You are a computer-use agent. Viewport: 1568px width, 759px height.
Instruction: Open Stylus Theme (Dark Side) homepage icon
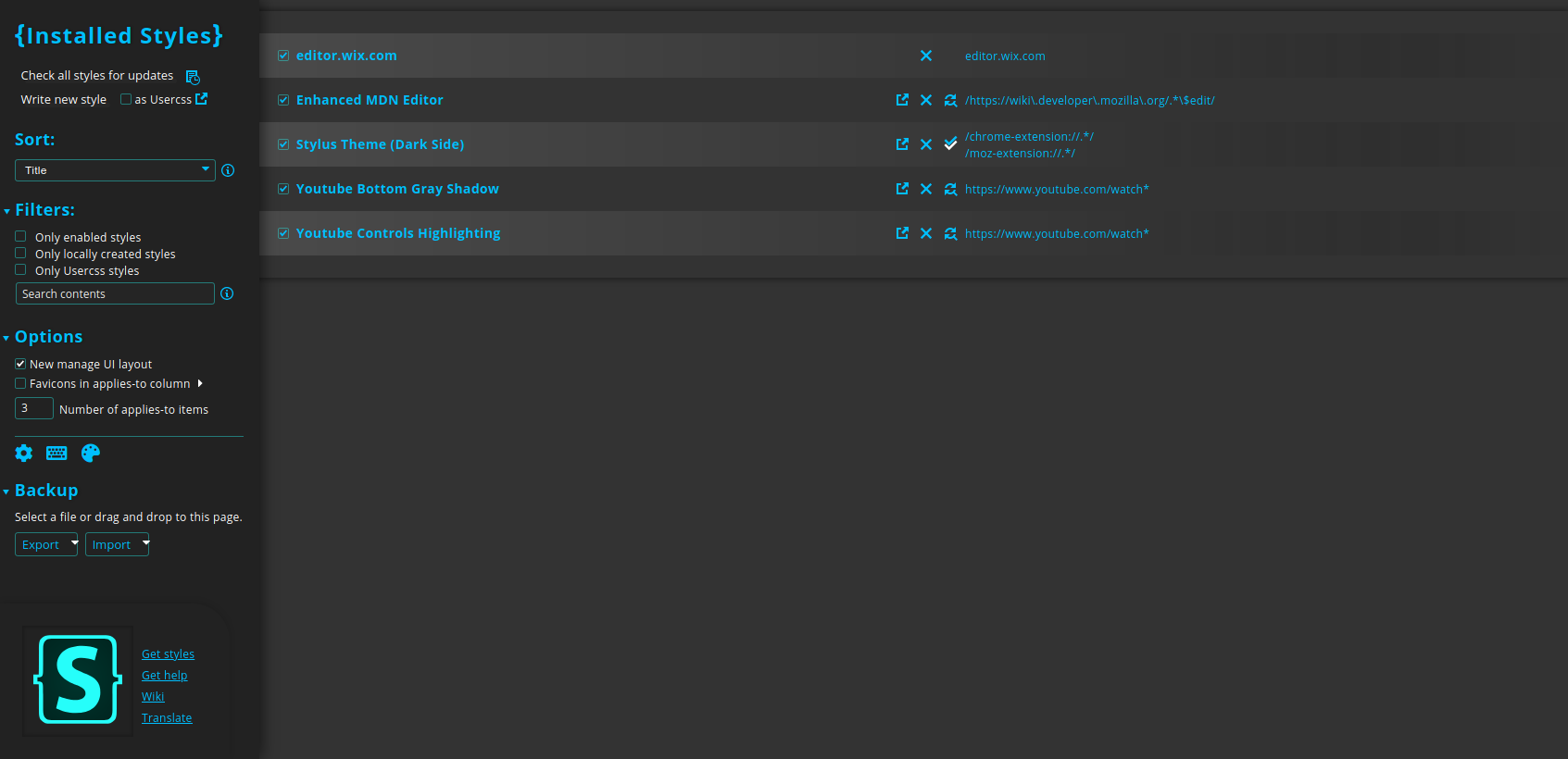coord(902,144)
